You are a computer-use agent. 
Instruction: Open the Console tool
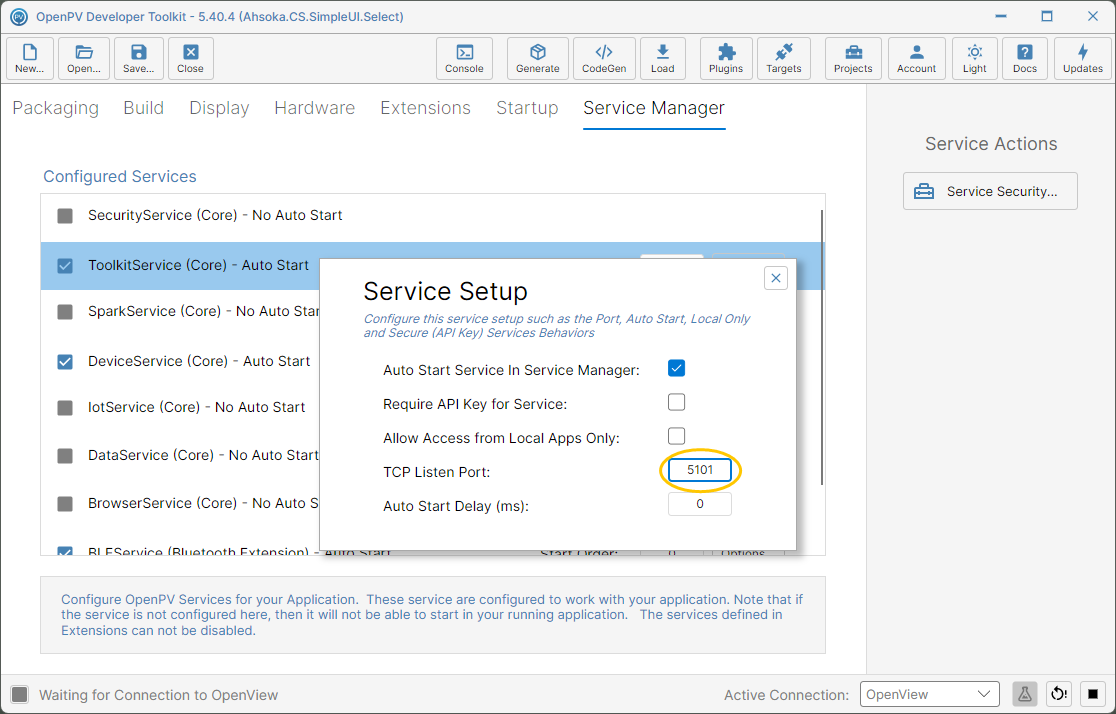(x=464, y=58)
